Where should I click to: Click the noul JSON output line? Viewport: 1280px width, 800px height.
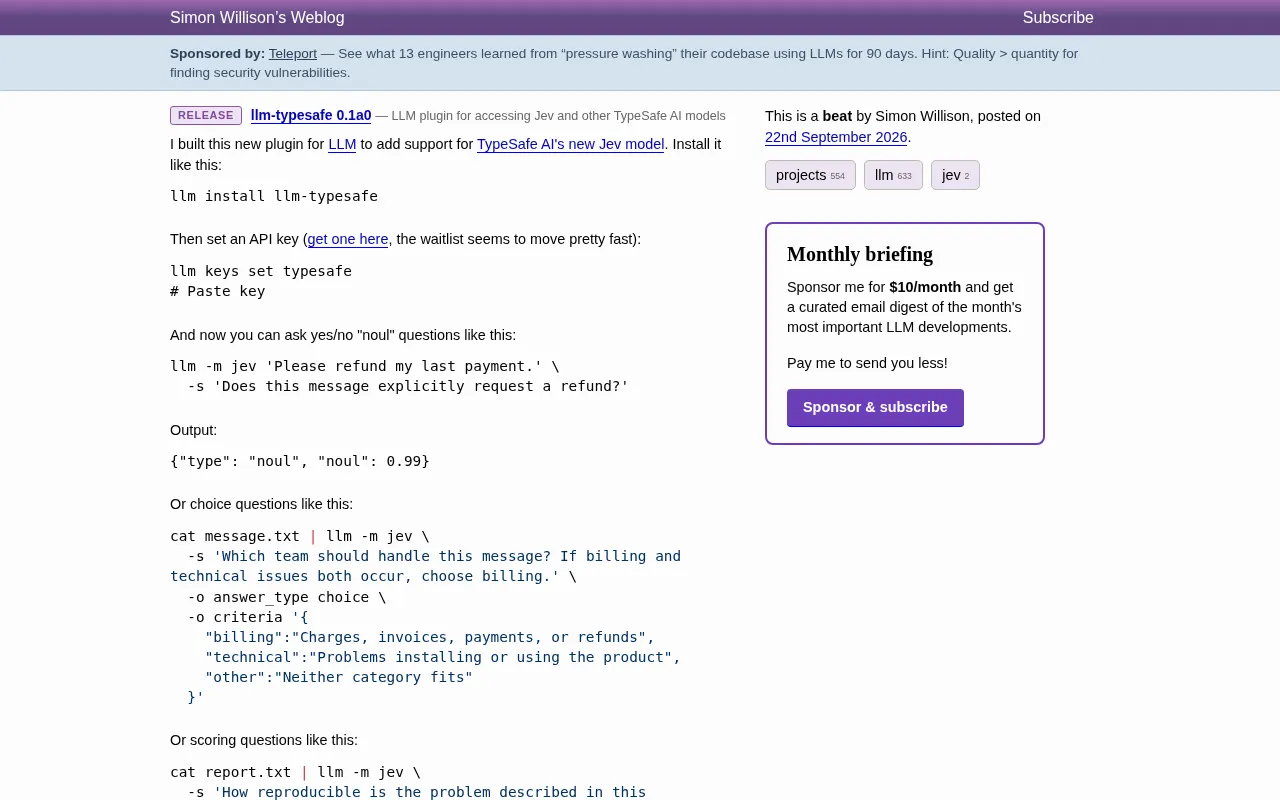click(300, 461)
